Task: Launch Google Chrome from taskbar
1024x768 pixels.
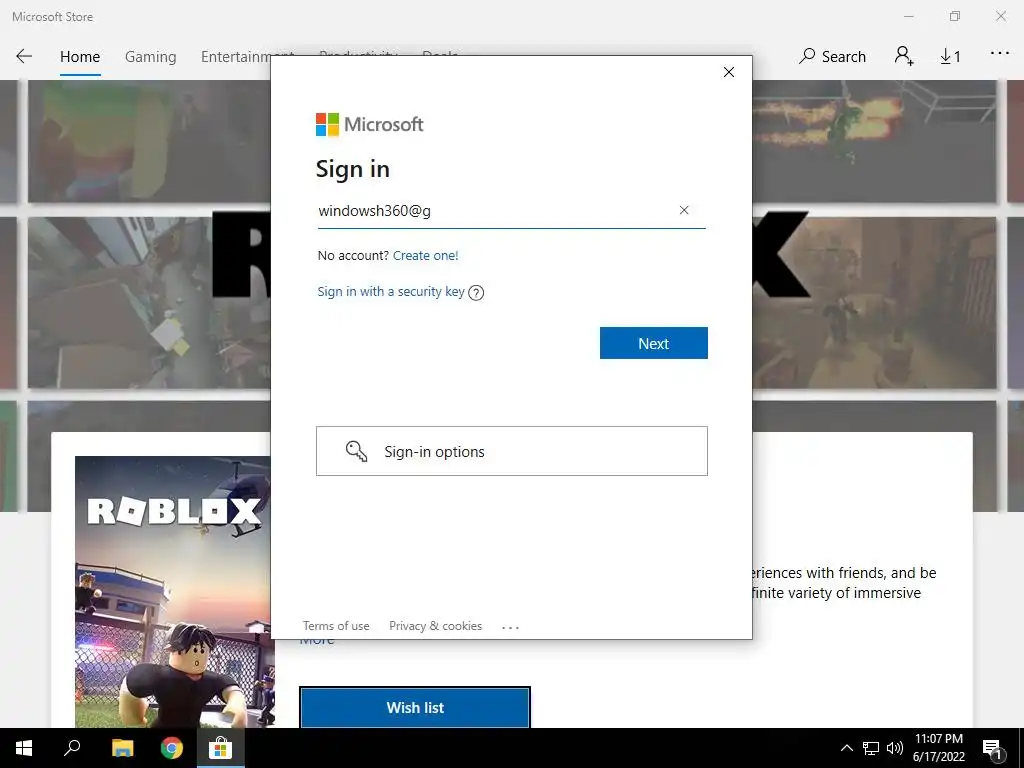Action: 172,748
